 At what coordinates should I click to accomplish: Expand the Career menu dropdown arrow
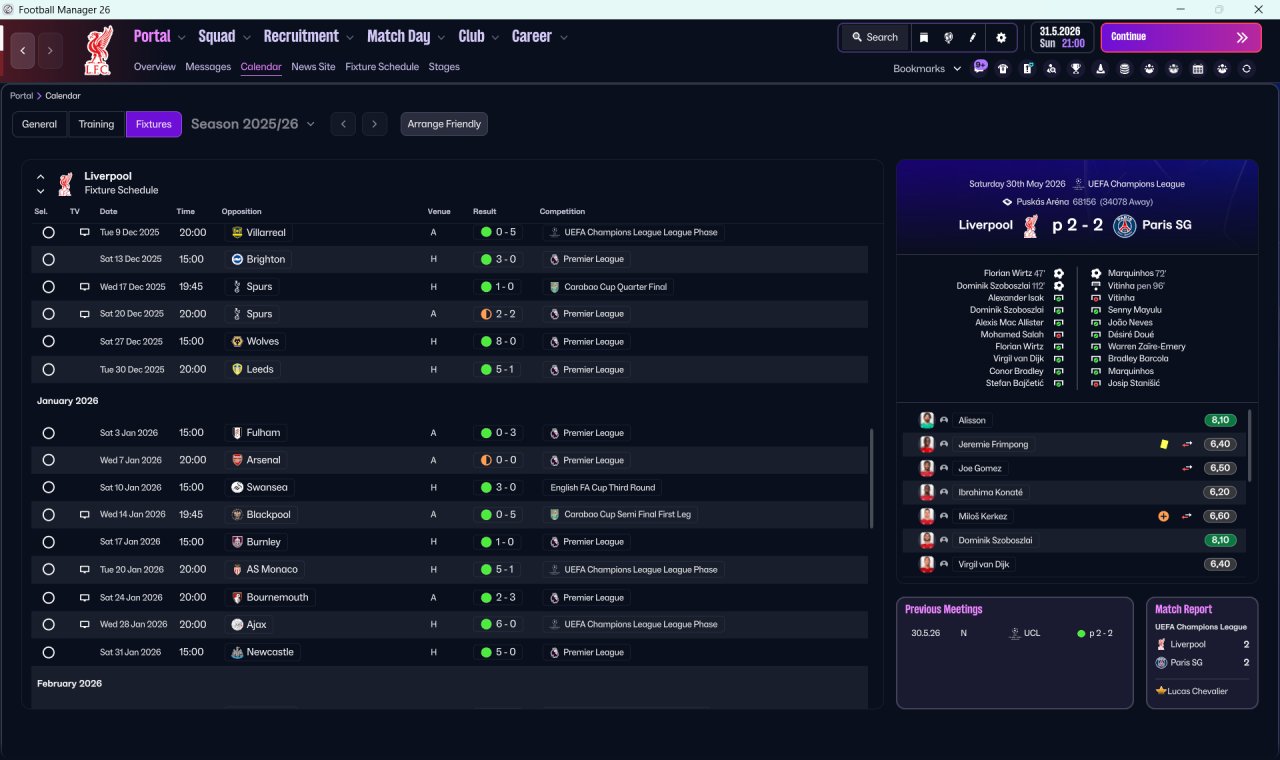click(564, 38)
